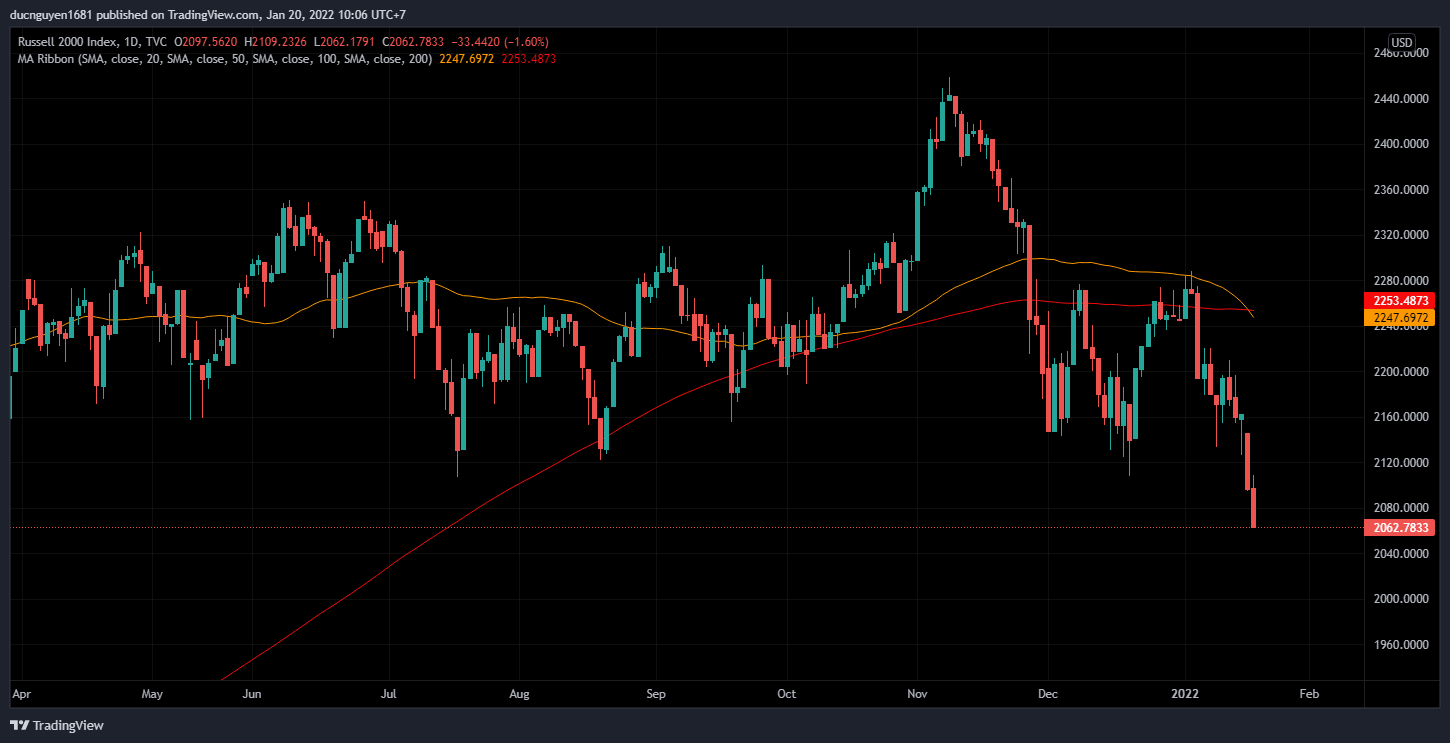The image size is (1450, 743).
Task: Click the Oct label on time axis
Action: [x=787, y=693]
